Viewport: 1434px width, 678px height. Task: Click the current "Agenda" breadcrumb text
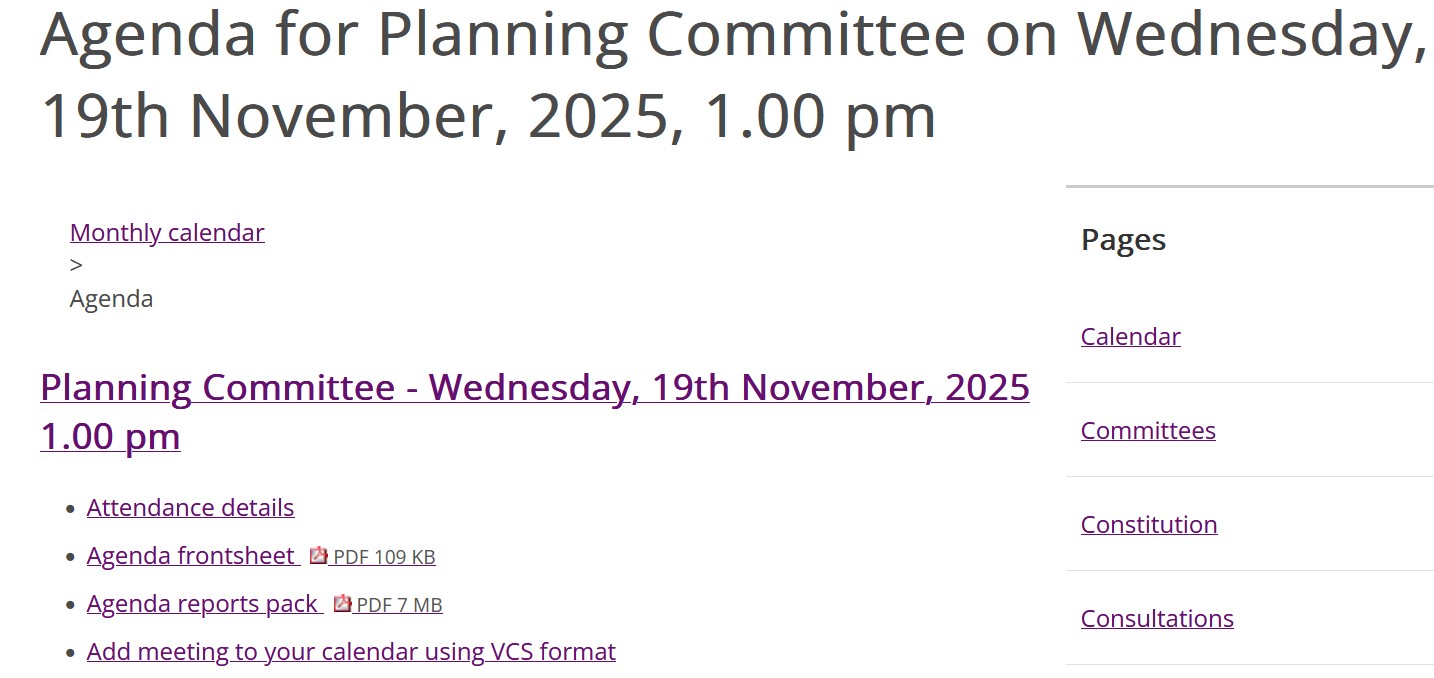(x=111, y=298)
